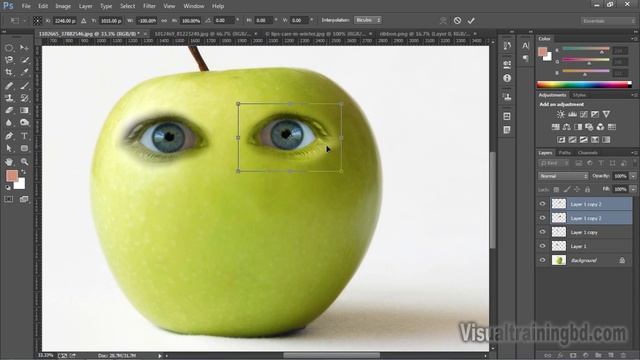Viewport: 640px width, 360px height.
Task: Click the foreground color swatch in toolbox
Action: [x=11, y=176]
